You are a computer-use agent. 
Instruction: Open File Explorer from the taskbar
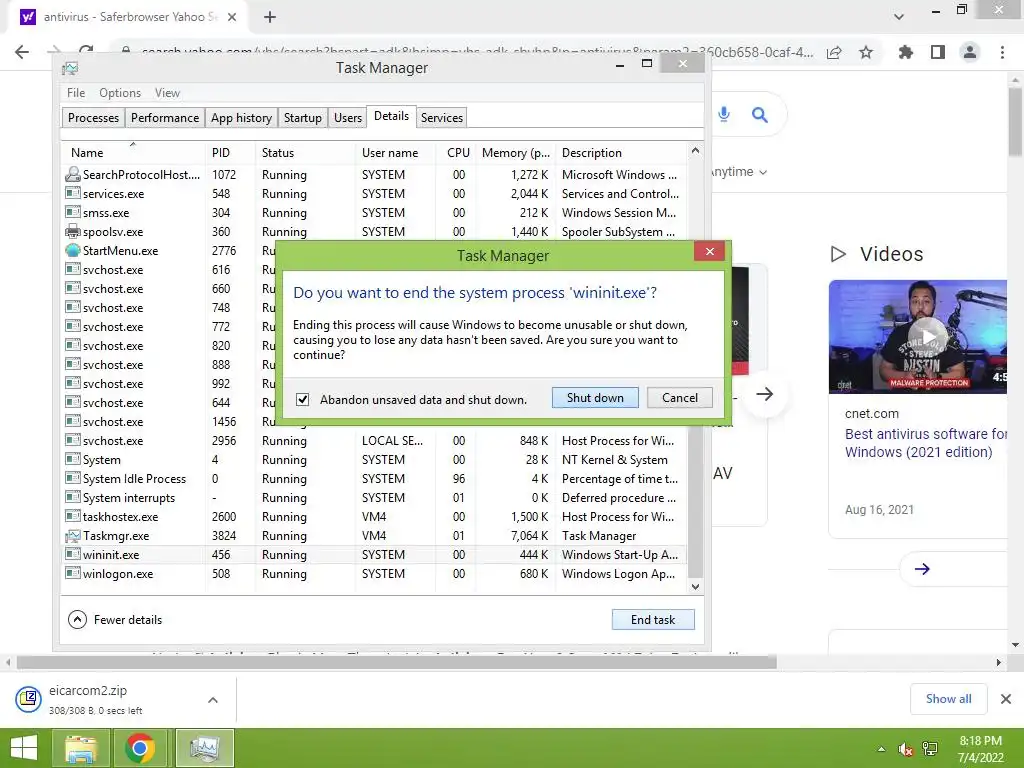click(x=81, y=748)
